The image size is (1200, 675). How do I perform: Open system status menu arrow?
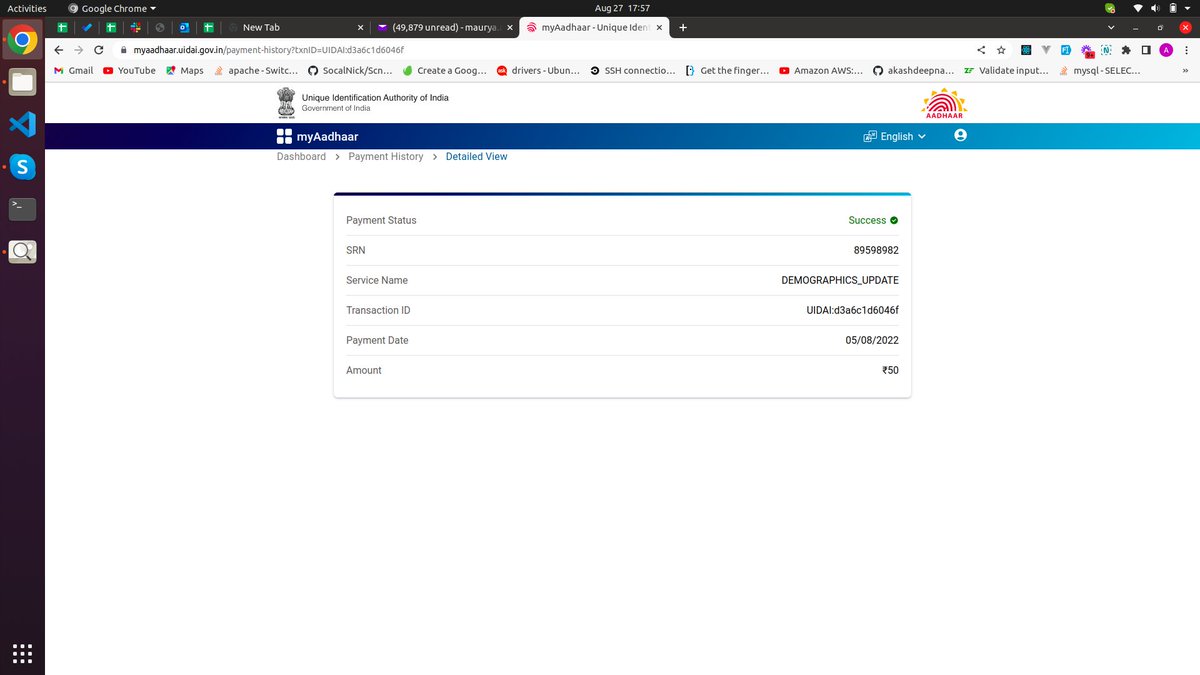click(x=1187, y=8)
